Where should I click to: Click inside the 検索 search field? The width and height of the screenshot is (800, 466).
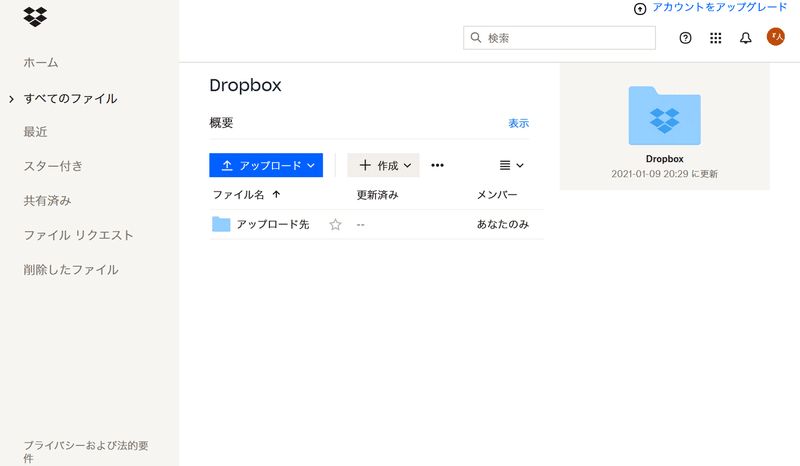pos(559,38)
